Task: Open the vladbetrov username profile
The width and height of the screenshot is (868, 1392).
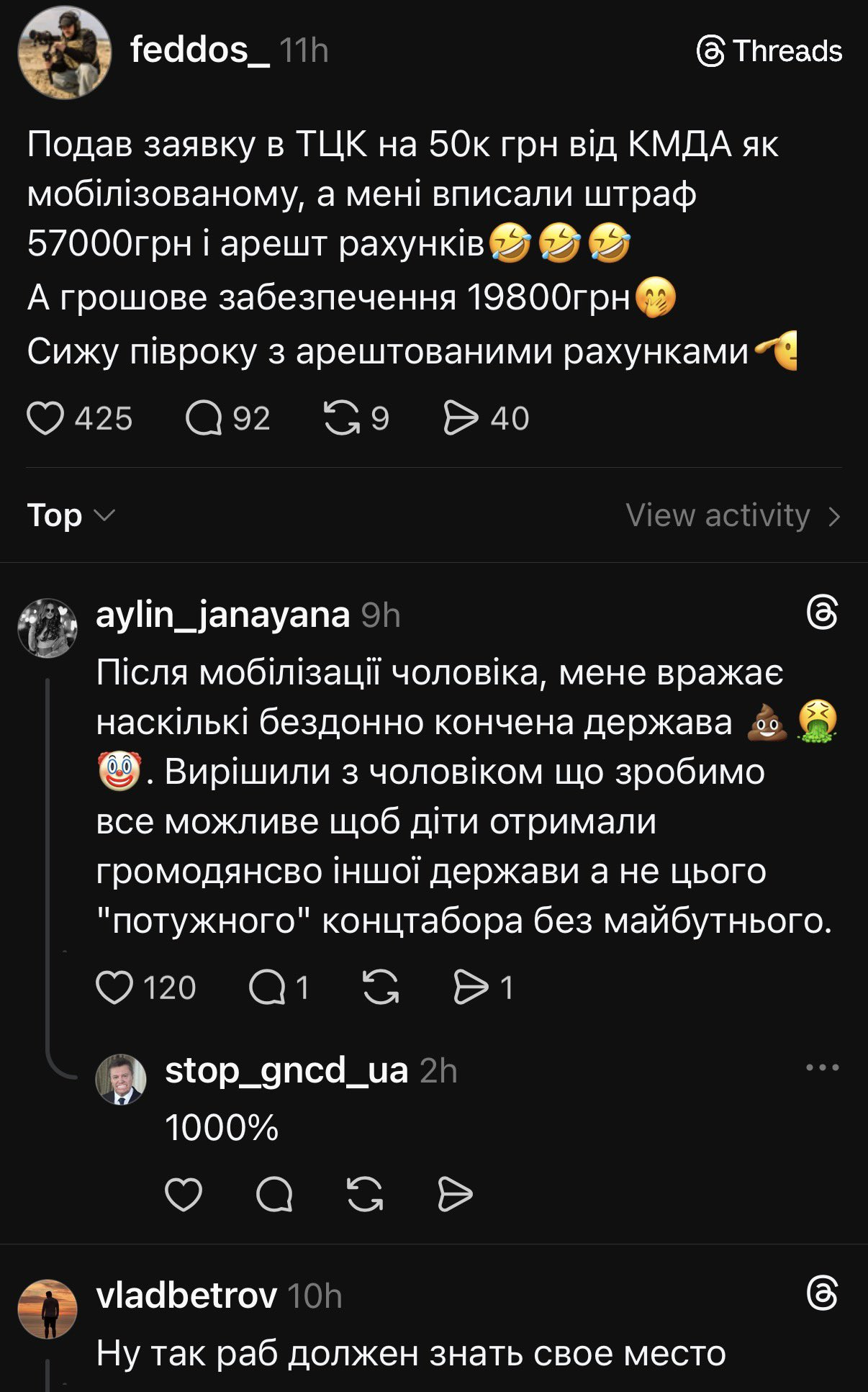Action: [186, 1296]
